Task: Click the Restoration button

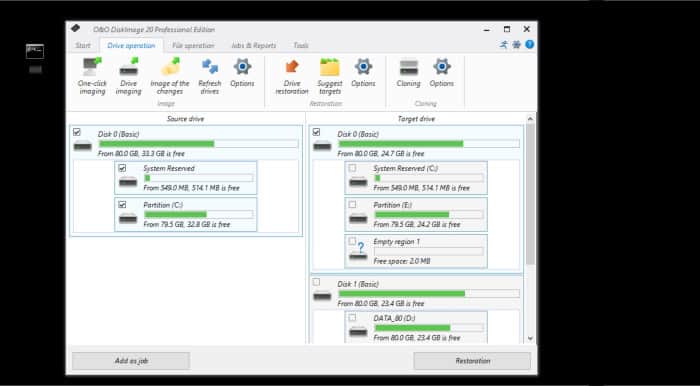Action: [472, 361]
